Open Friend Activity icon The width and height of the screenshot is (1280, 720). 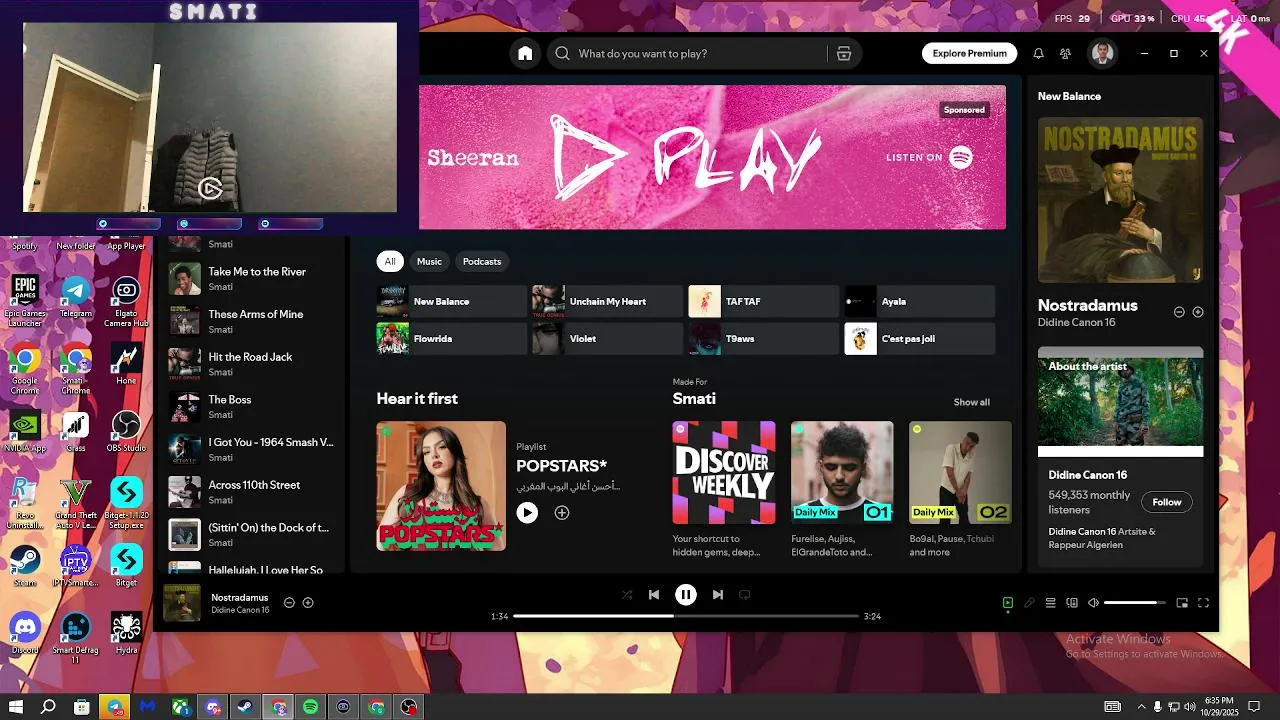pos(1065,54)
